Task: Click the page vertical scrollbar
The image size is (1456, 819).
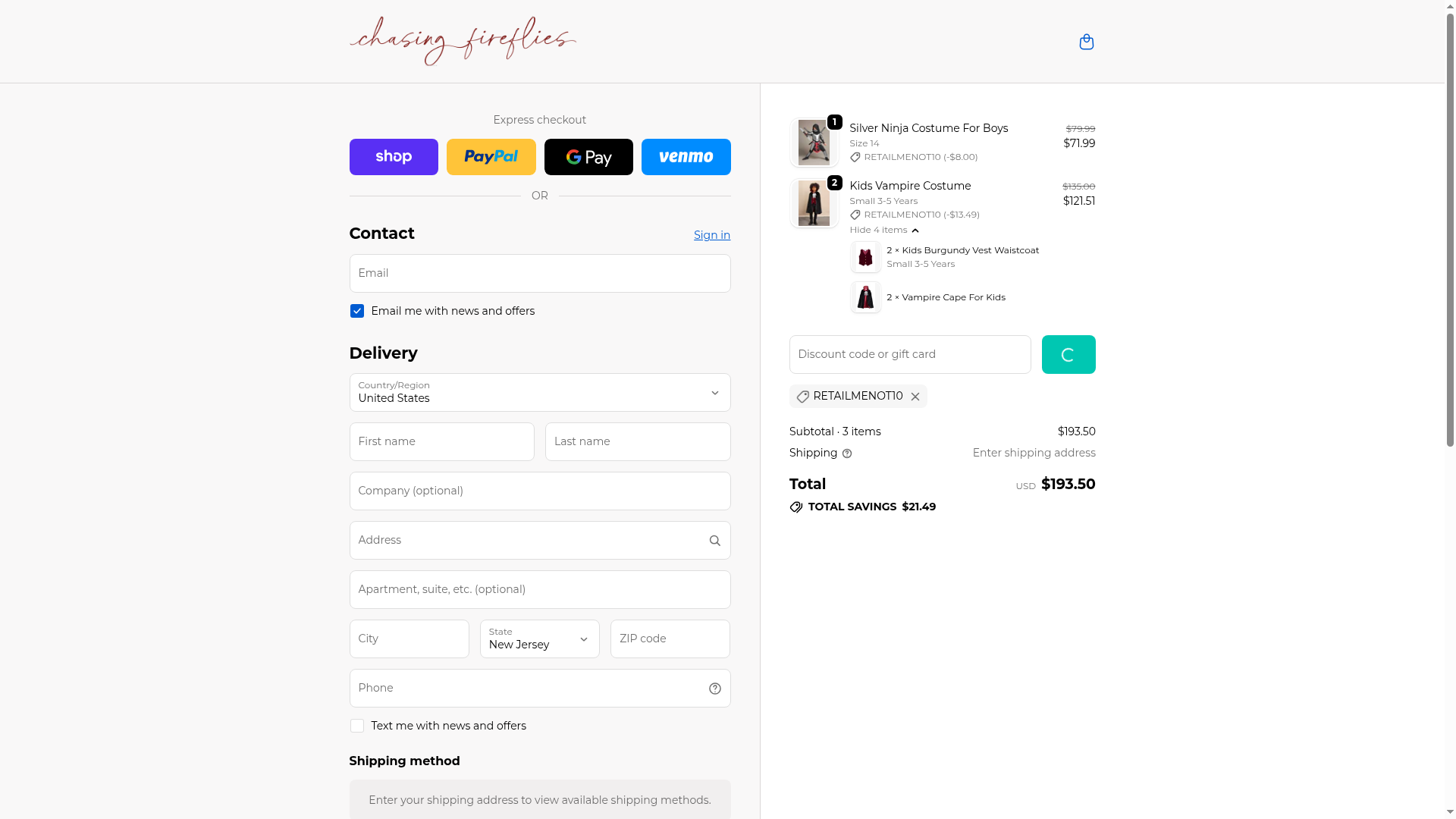Action: coord(1450,227)
